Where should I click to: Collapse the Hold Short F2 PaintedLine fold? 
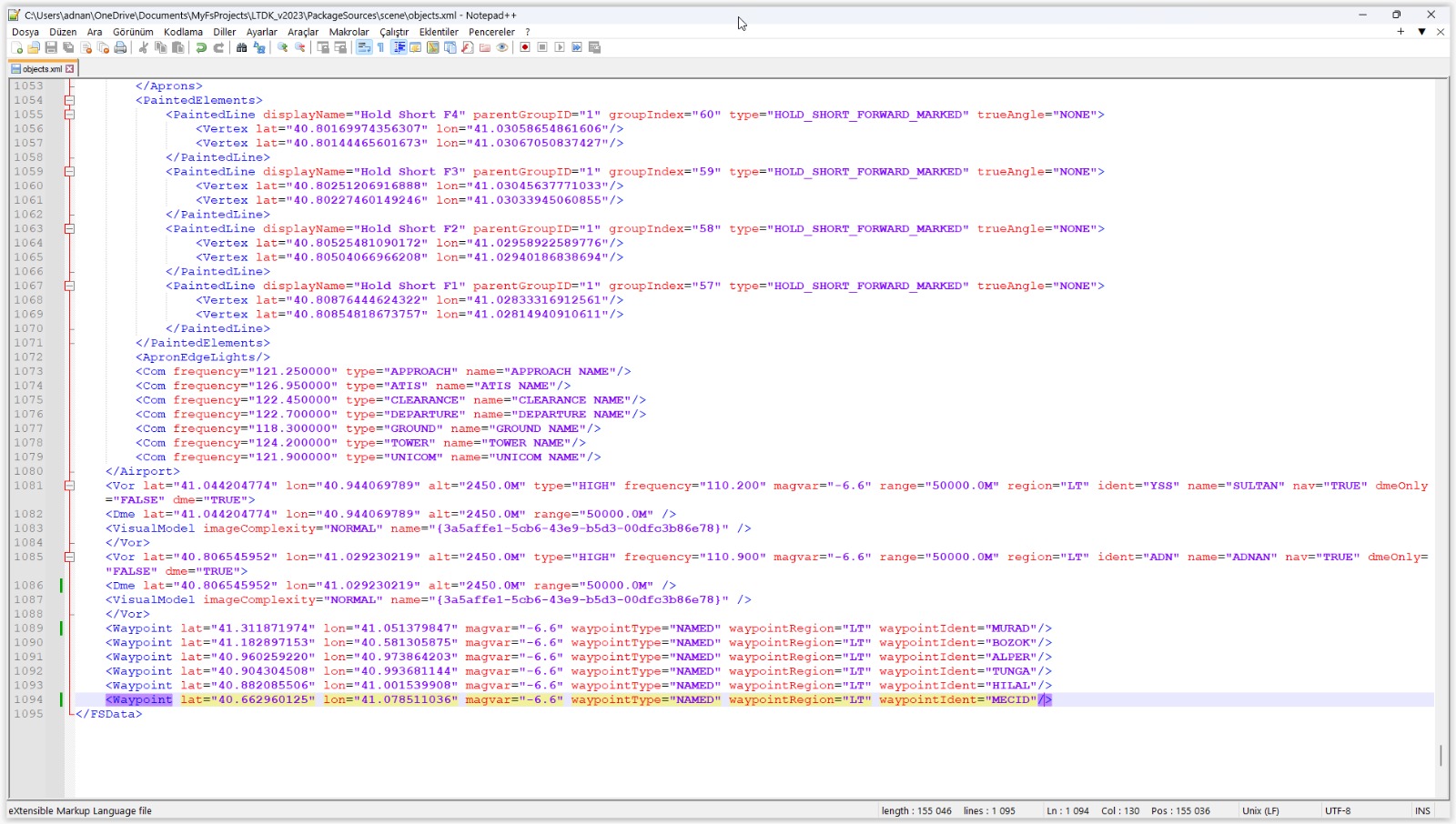coord(69,228)
